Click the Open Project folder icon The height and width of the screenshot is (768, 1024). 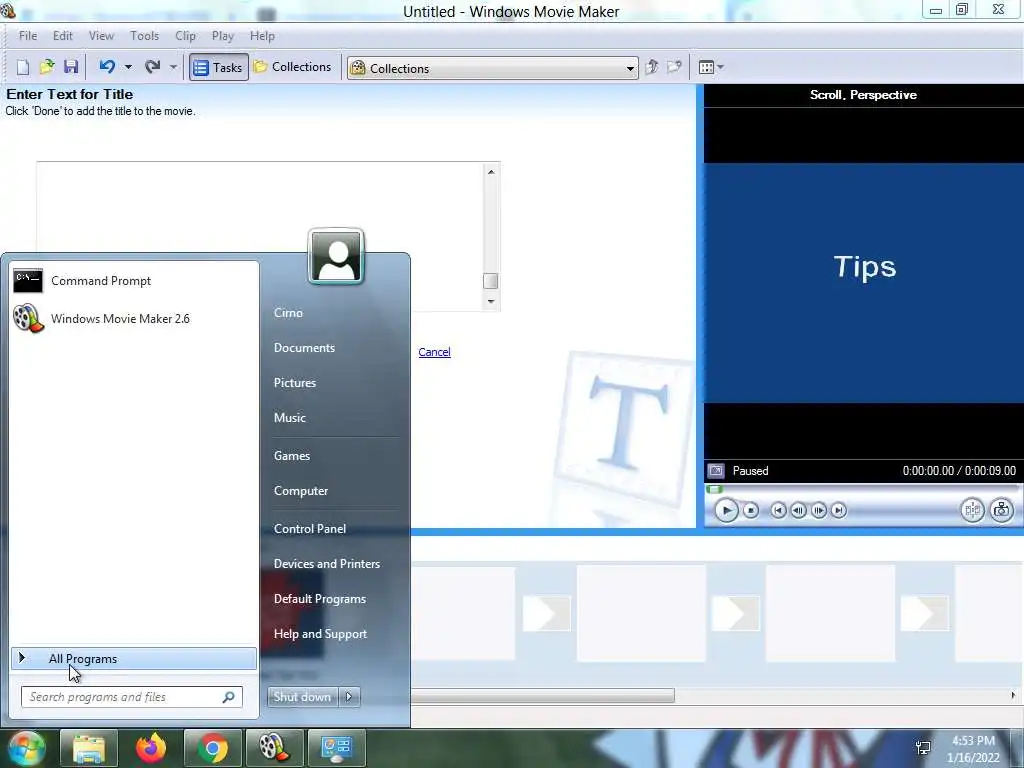46,67
